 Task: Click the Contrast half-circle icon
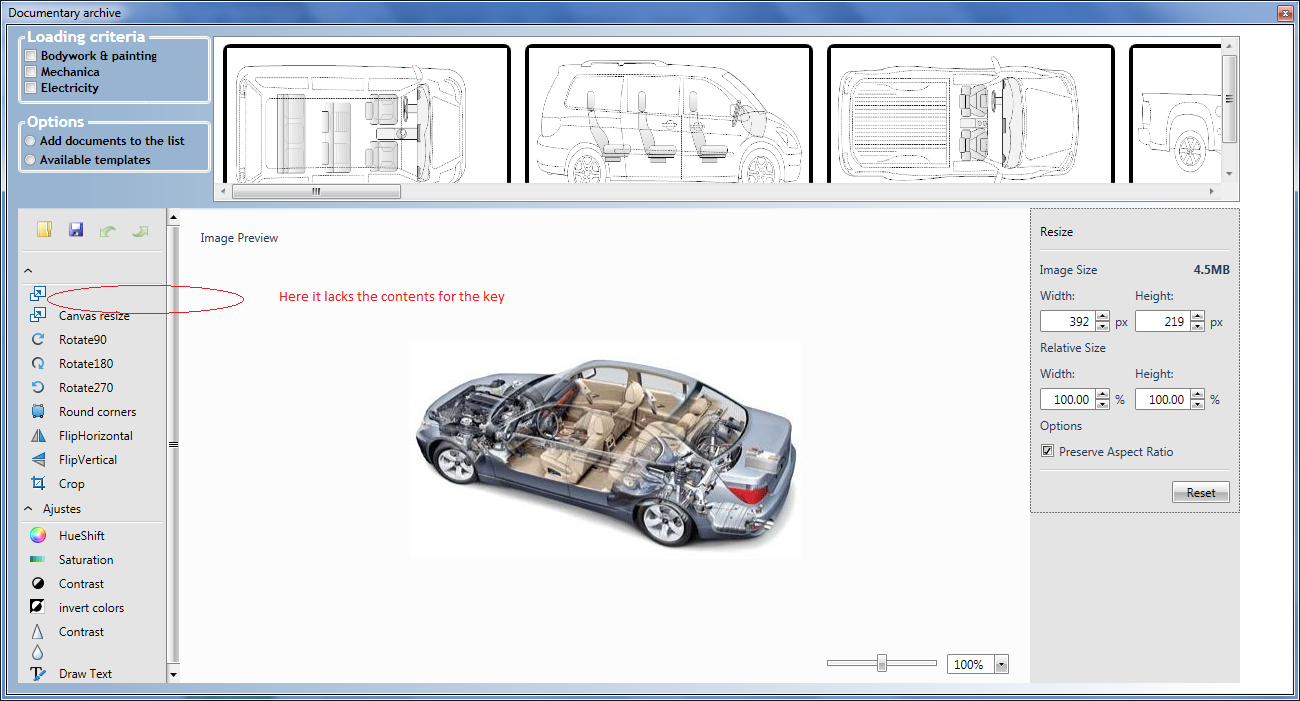(38, 584)
